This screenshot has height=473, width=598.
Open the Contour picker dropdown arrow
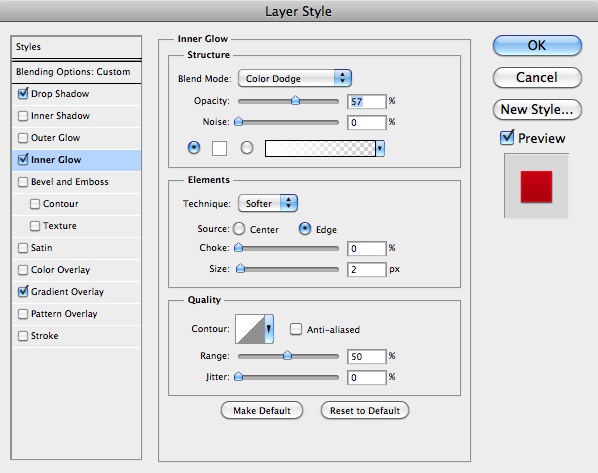269,329
